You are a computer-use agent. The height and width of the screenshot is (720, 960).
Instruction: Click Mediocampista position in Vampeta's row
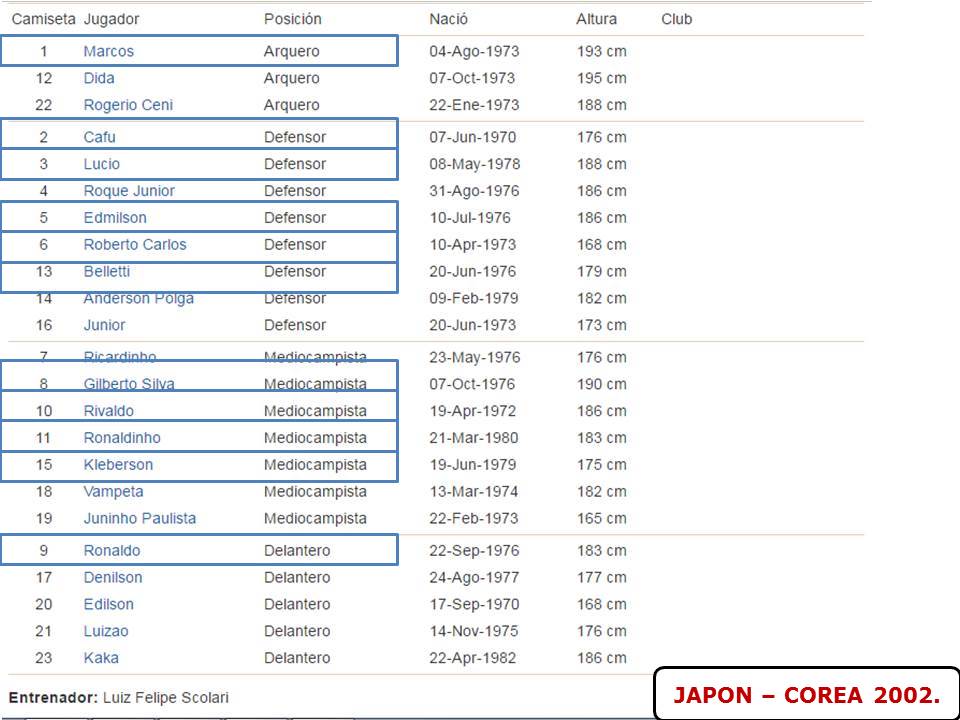(315, 492)
